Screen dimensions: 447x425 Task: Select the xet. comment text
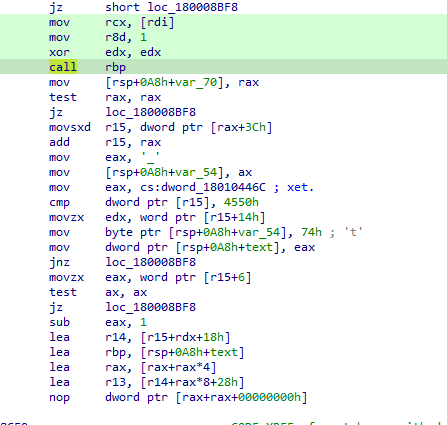pos(301,187)
